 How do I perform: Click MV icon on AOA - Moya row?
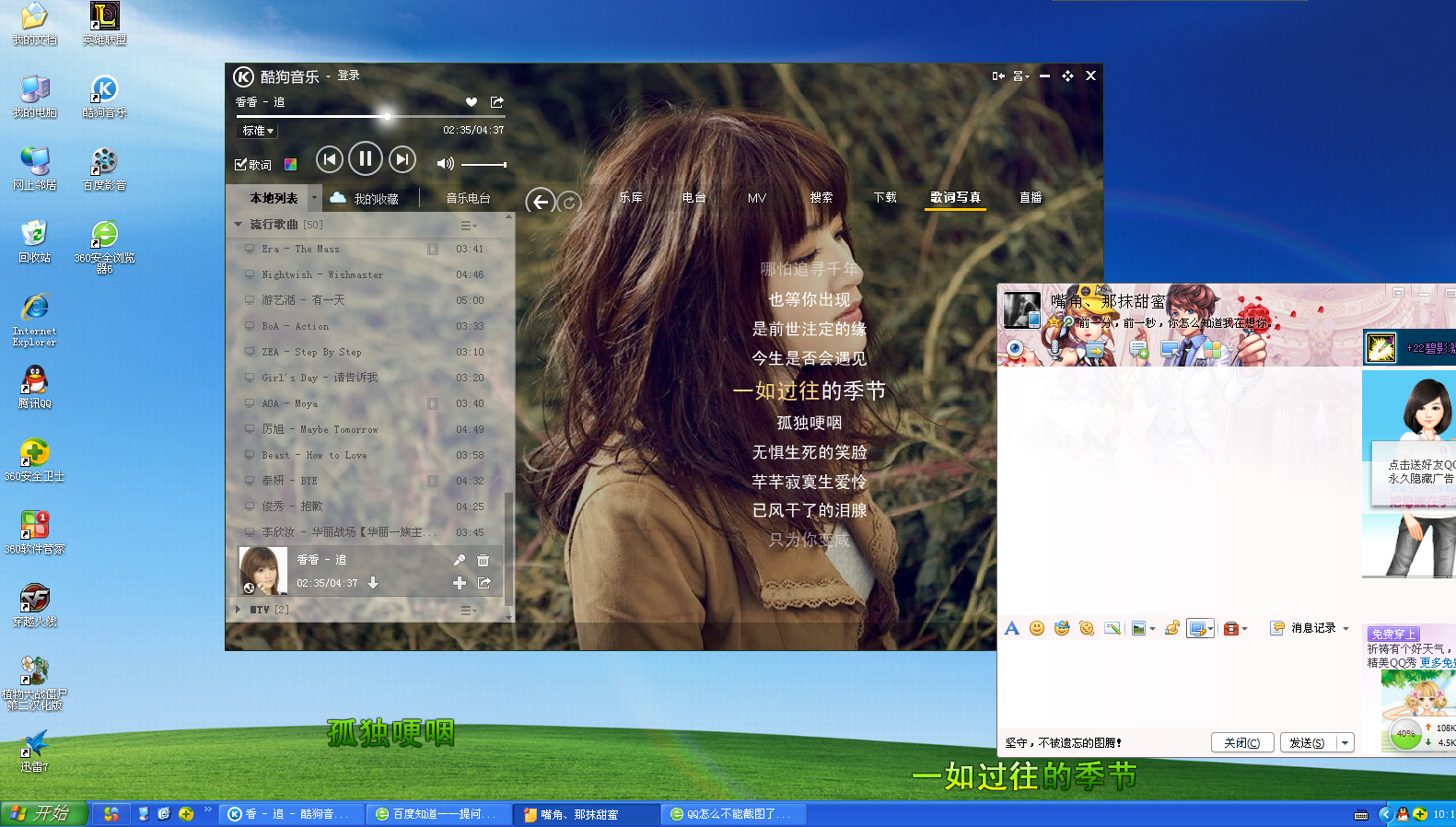(x=432, y=403)
